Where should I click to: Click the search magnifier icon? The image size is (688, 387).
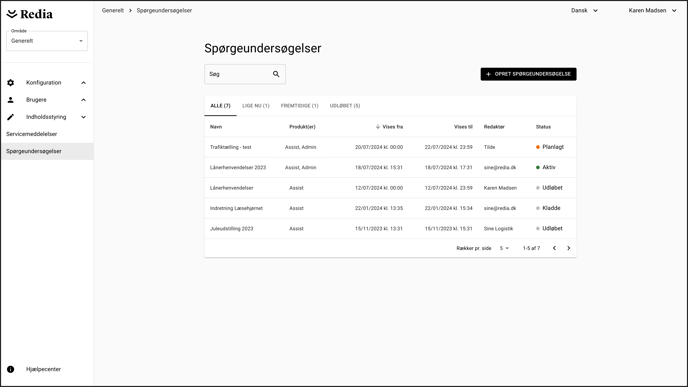click(x=276, y=74)
